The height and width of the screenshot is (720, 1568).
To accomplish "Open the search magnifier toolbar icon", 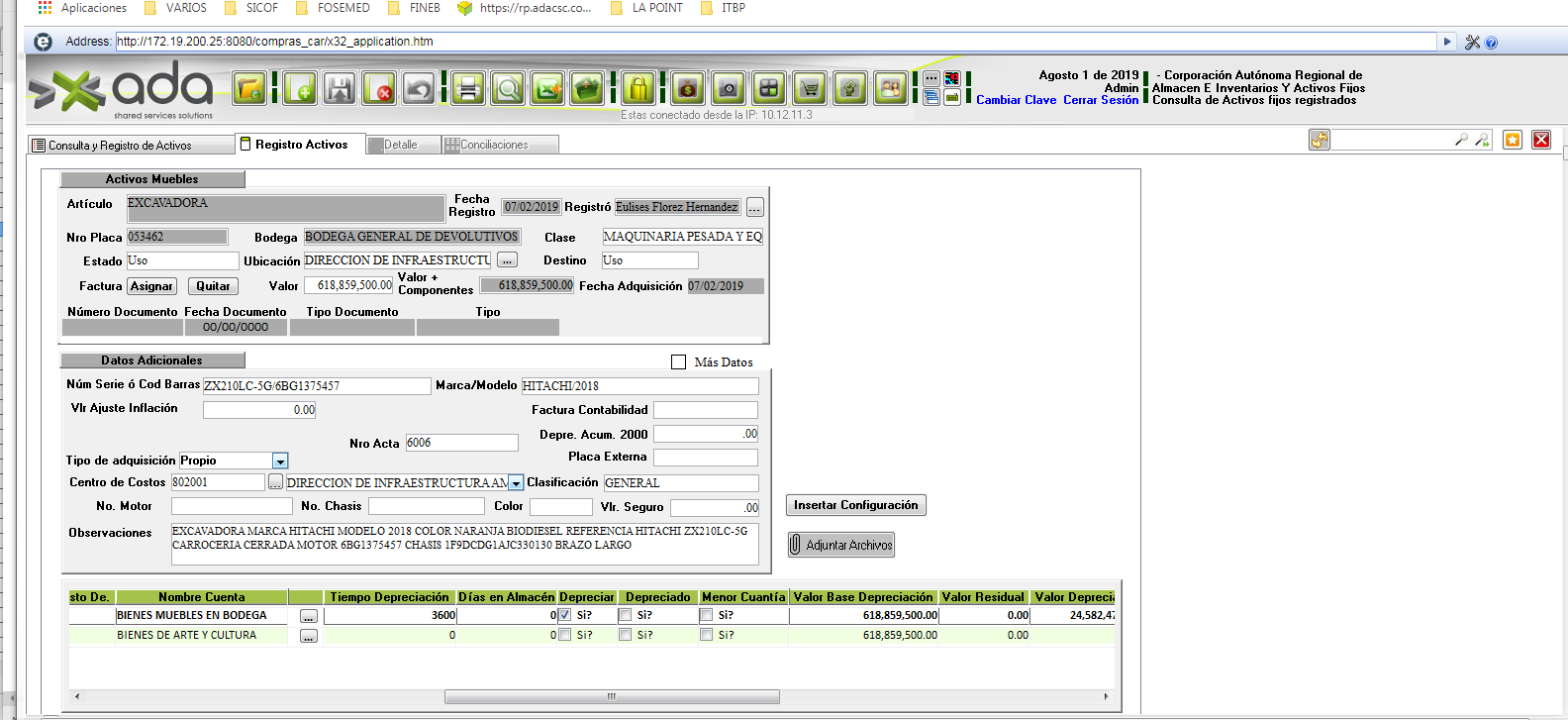I will coord(509,89).
